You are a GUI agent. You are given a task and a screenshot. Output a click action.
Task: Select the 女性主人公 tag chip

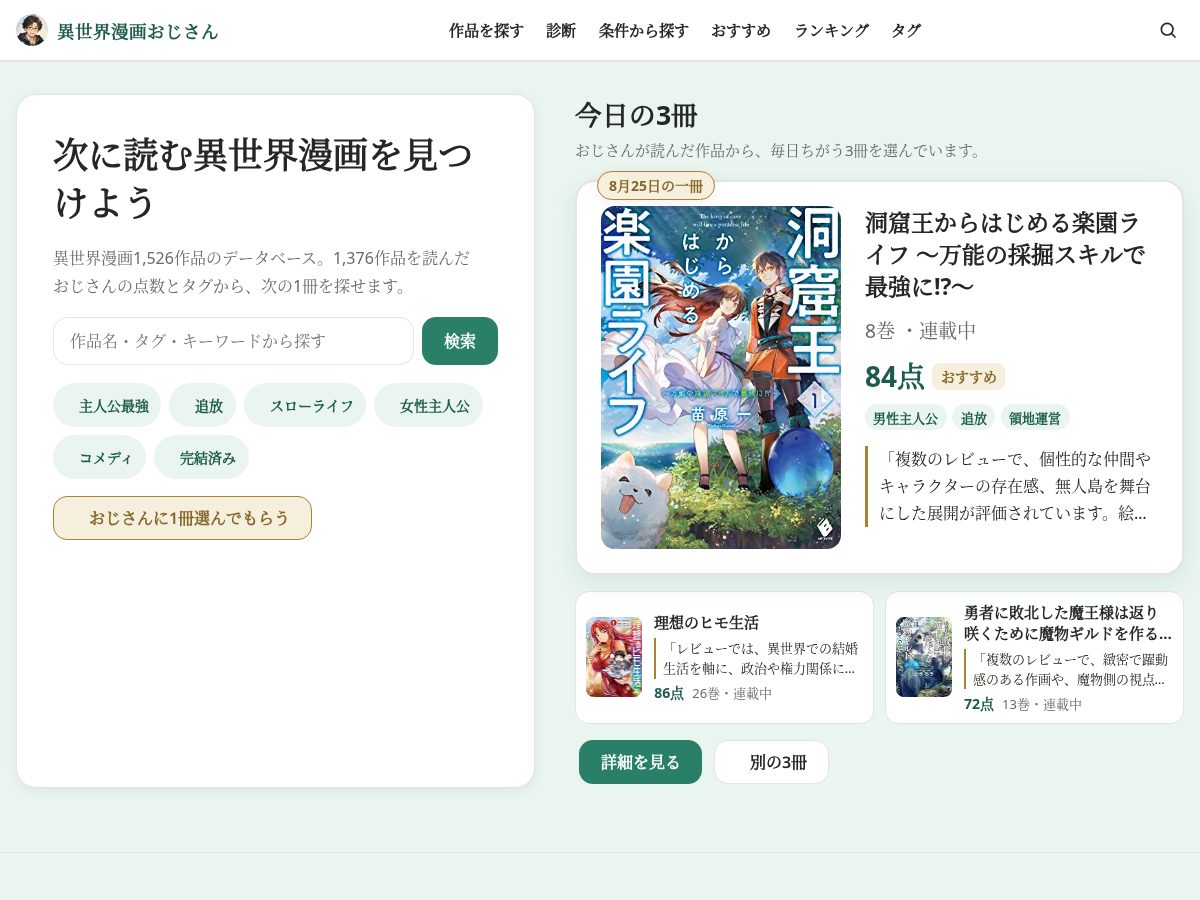(x=428, y=405)
